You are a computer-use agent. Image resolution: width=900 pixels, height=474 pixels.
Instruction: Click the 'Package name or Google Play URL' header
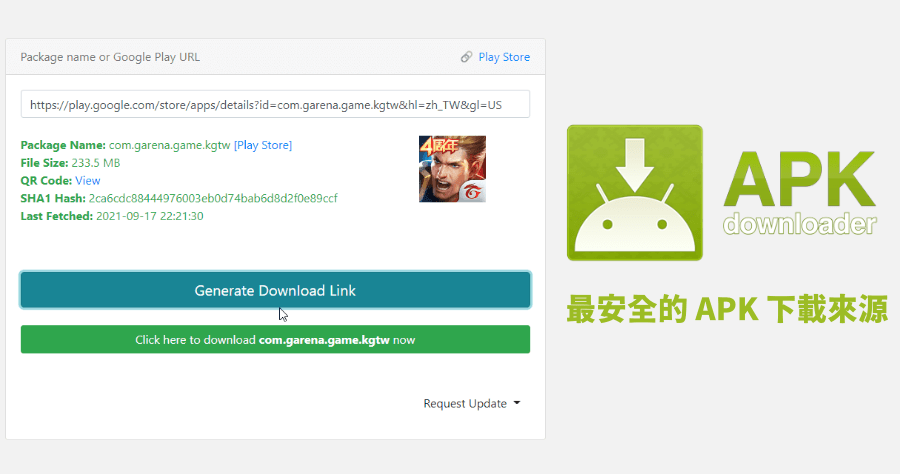click(110, 57)
